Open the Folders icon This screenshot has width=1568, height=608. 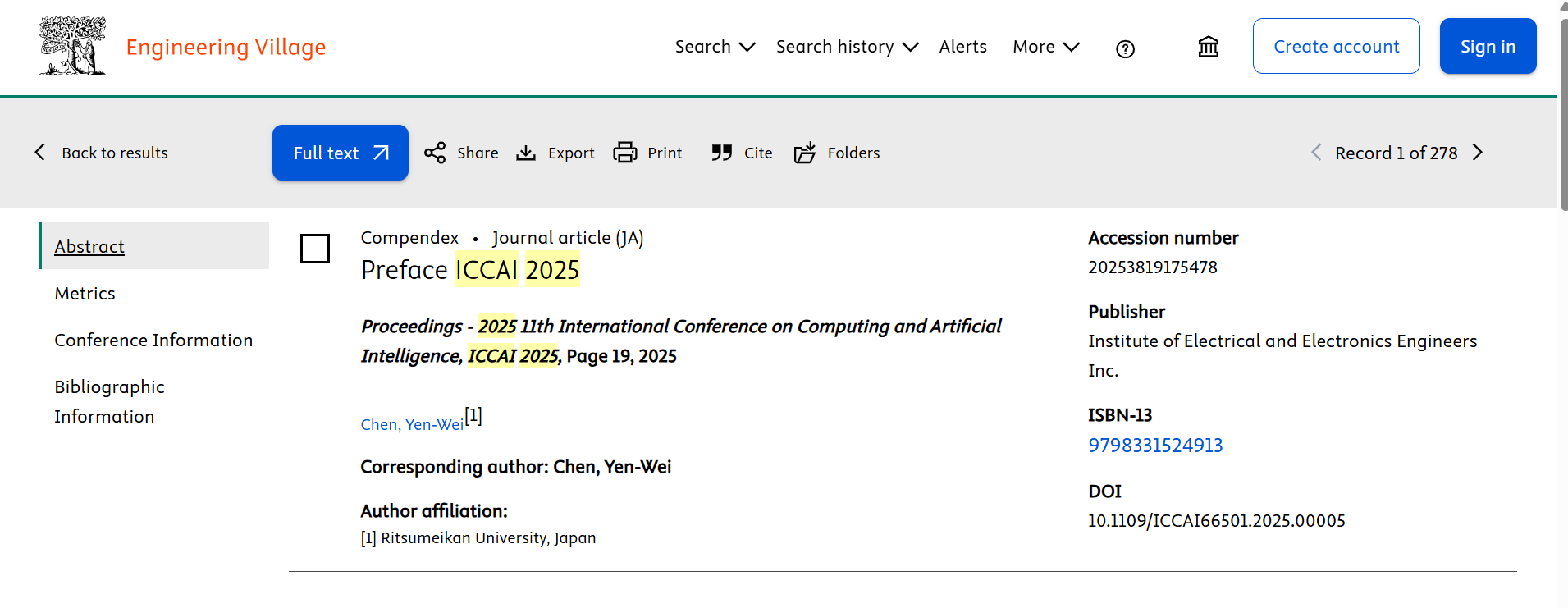click(805, 153)
